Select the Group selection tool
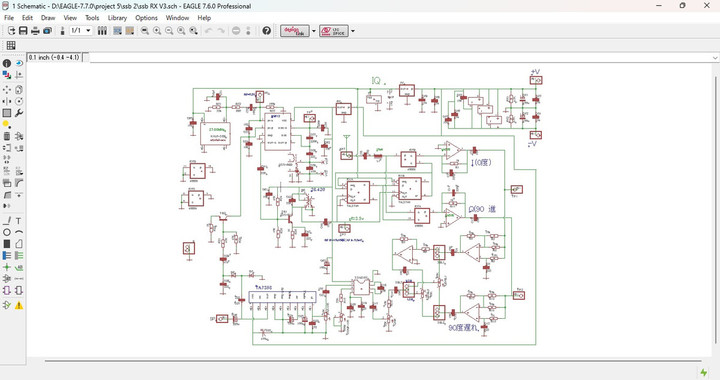Viewport: 720px width, 380px height. [6, 112]
